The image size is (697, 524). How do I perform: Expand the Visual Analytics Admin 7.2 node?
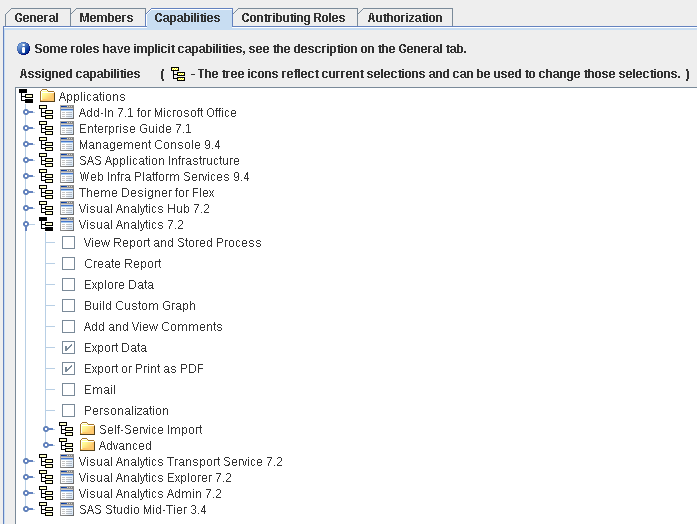pyautogui.click(x=27, y=493)
